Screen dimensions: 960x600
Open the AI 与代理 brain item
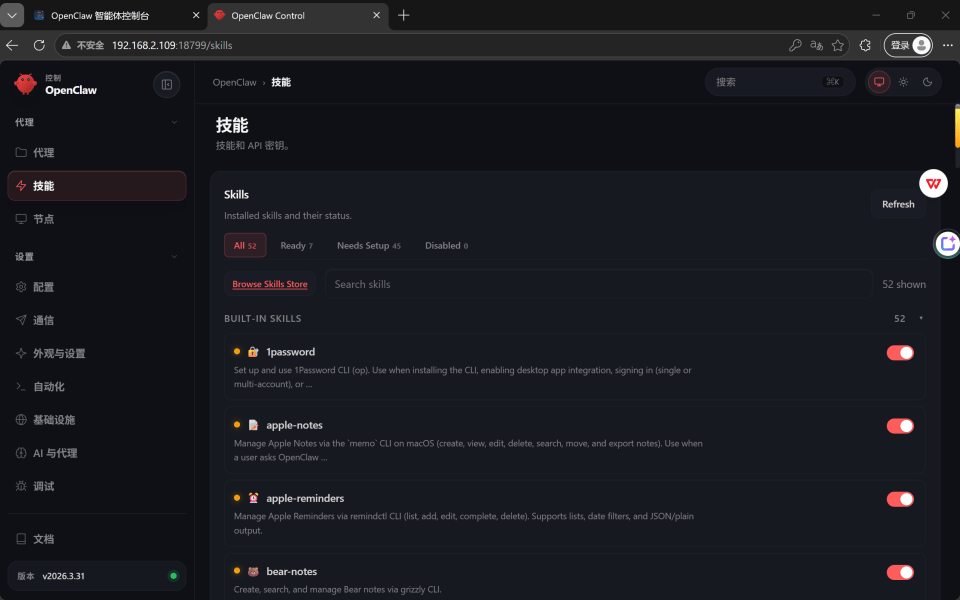[97, 453]
